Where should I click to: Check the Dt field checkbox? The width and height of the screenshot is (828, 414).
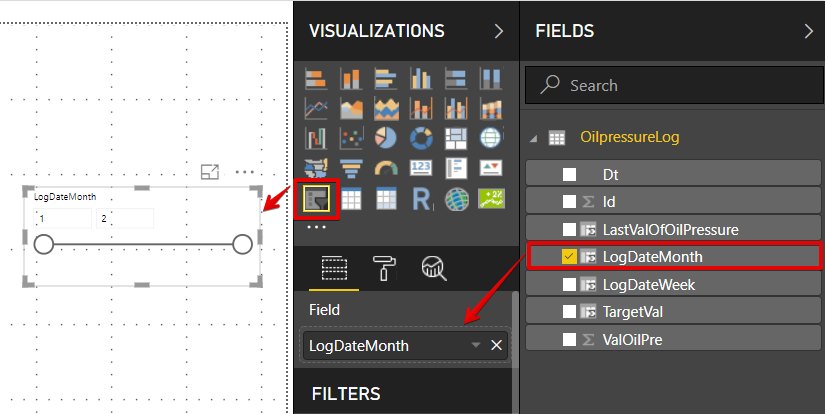click(x=569, y=174)
